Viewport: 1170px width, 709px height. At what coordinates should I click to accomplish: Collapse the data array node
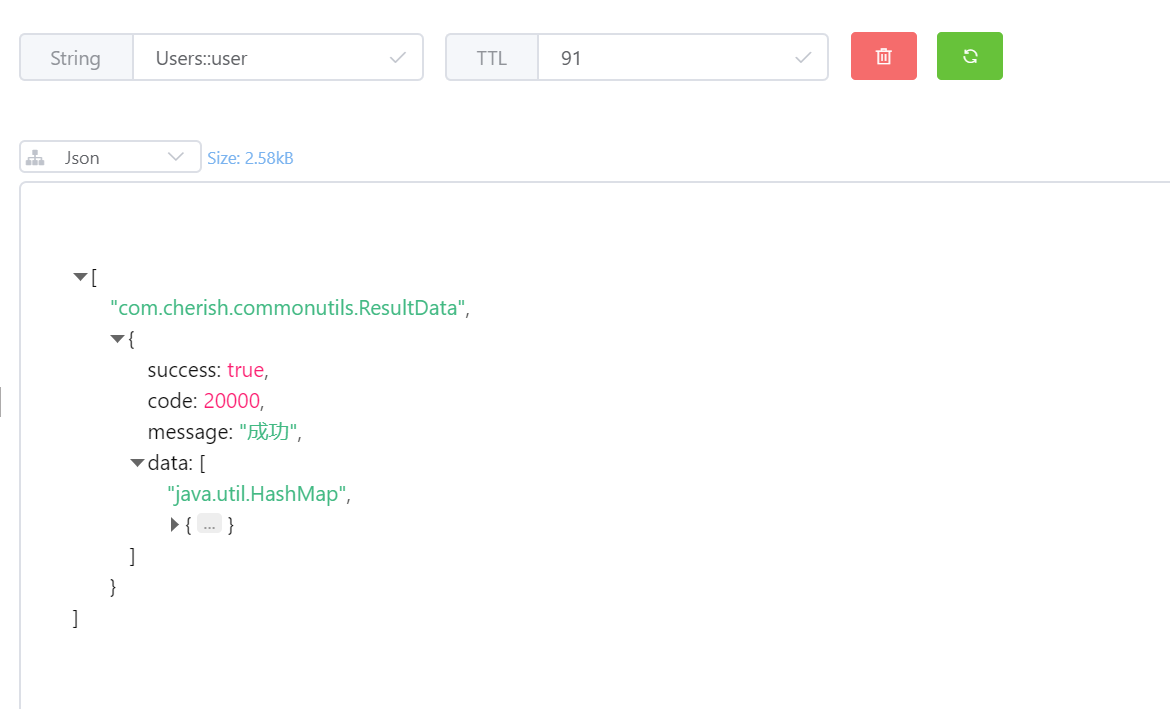pos(137,462)
